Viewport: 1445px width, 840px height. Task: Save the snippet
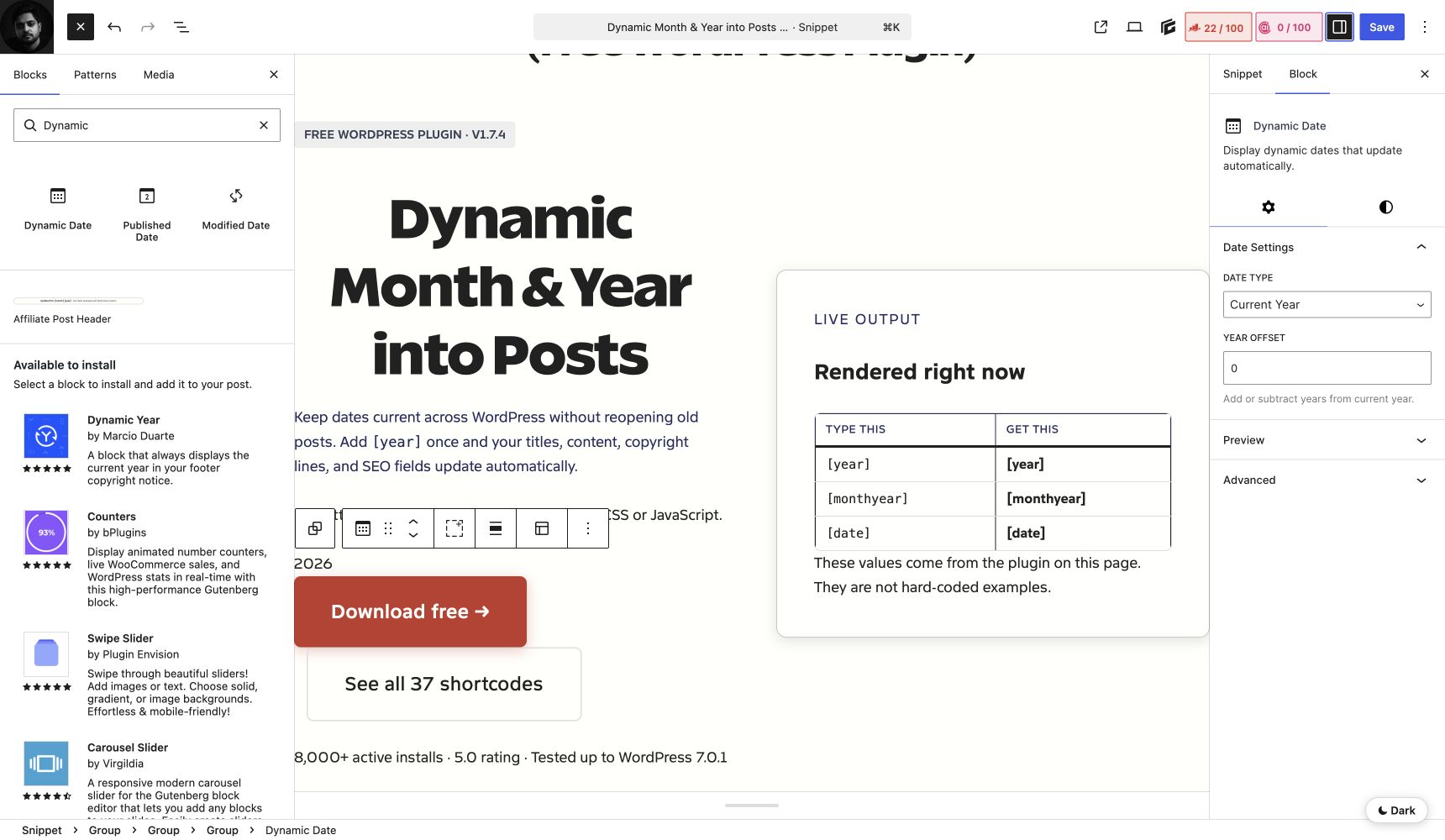click(1382, 27)
